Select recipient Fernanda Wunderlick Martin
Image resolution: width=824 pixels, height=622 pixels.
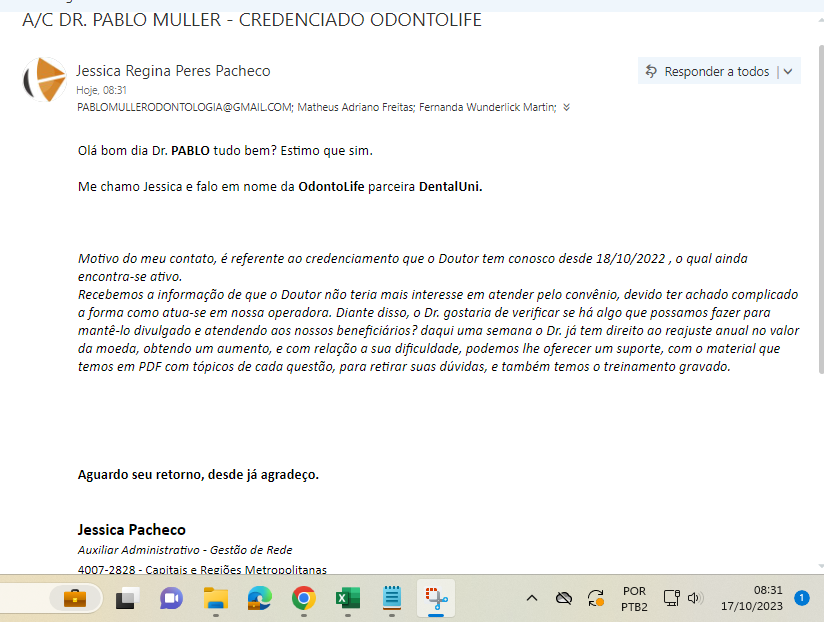click(488, 107)
